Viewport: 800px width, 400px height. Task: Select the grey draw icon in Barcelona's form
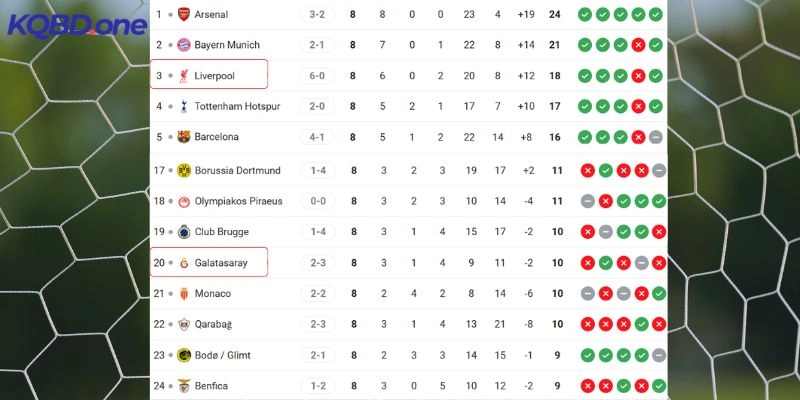655,136
